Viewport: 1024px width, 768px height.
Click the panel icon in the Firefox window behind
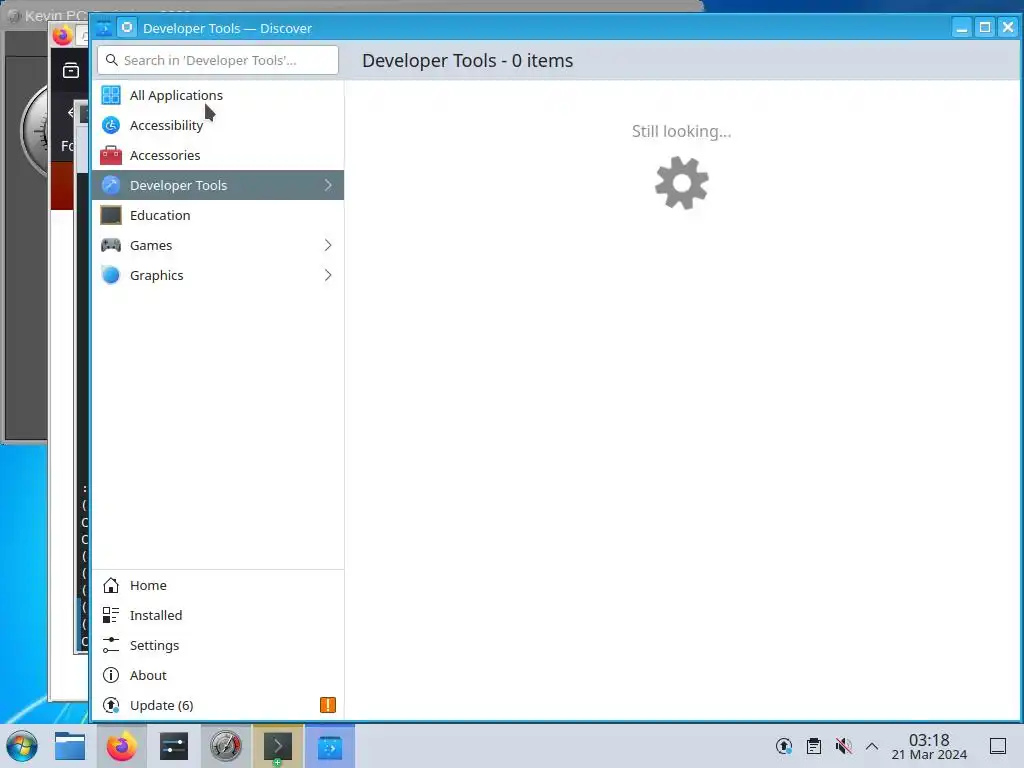pos(71,71)
